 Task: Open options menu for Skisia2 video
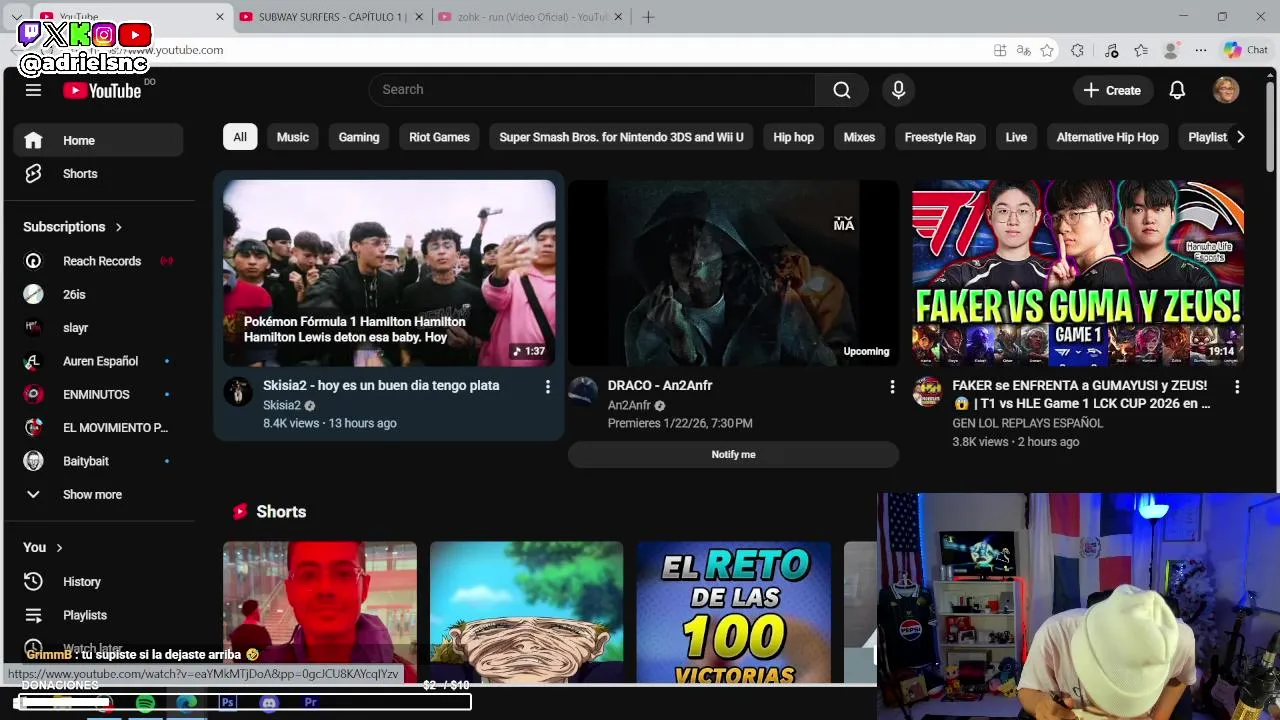click(x=547, y=386)
